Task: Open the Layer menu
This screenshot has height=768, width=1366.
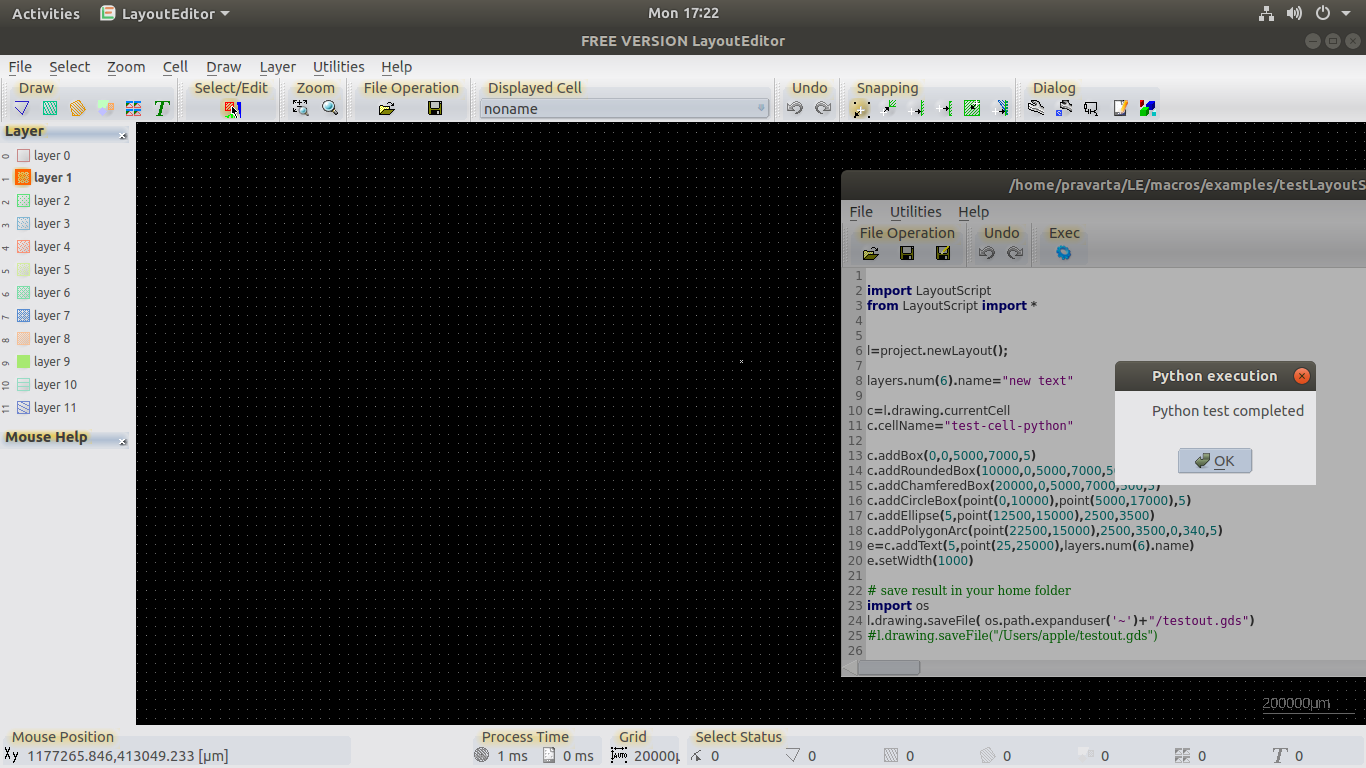Action: [278, 67]
